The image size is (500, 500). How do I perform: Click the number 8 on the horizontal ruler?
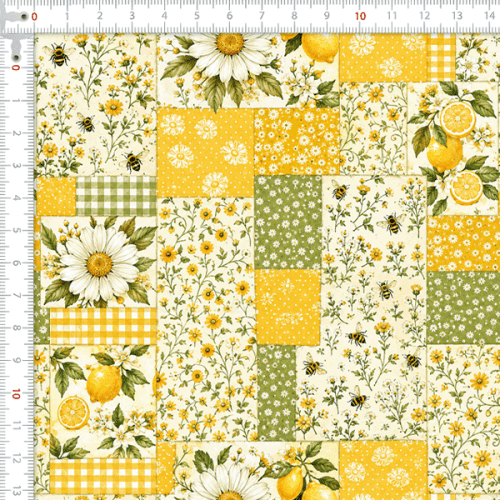pos(294,16)
